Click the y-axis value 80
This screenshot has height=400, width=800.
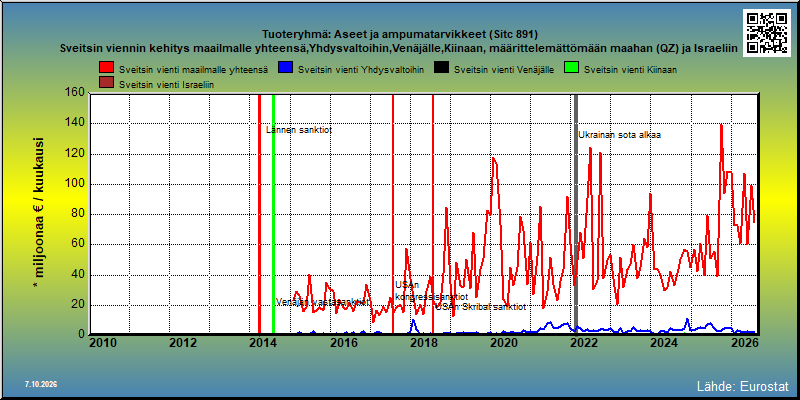tap(78, 214)
